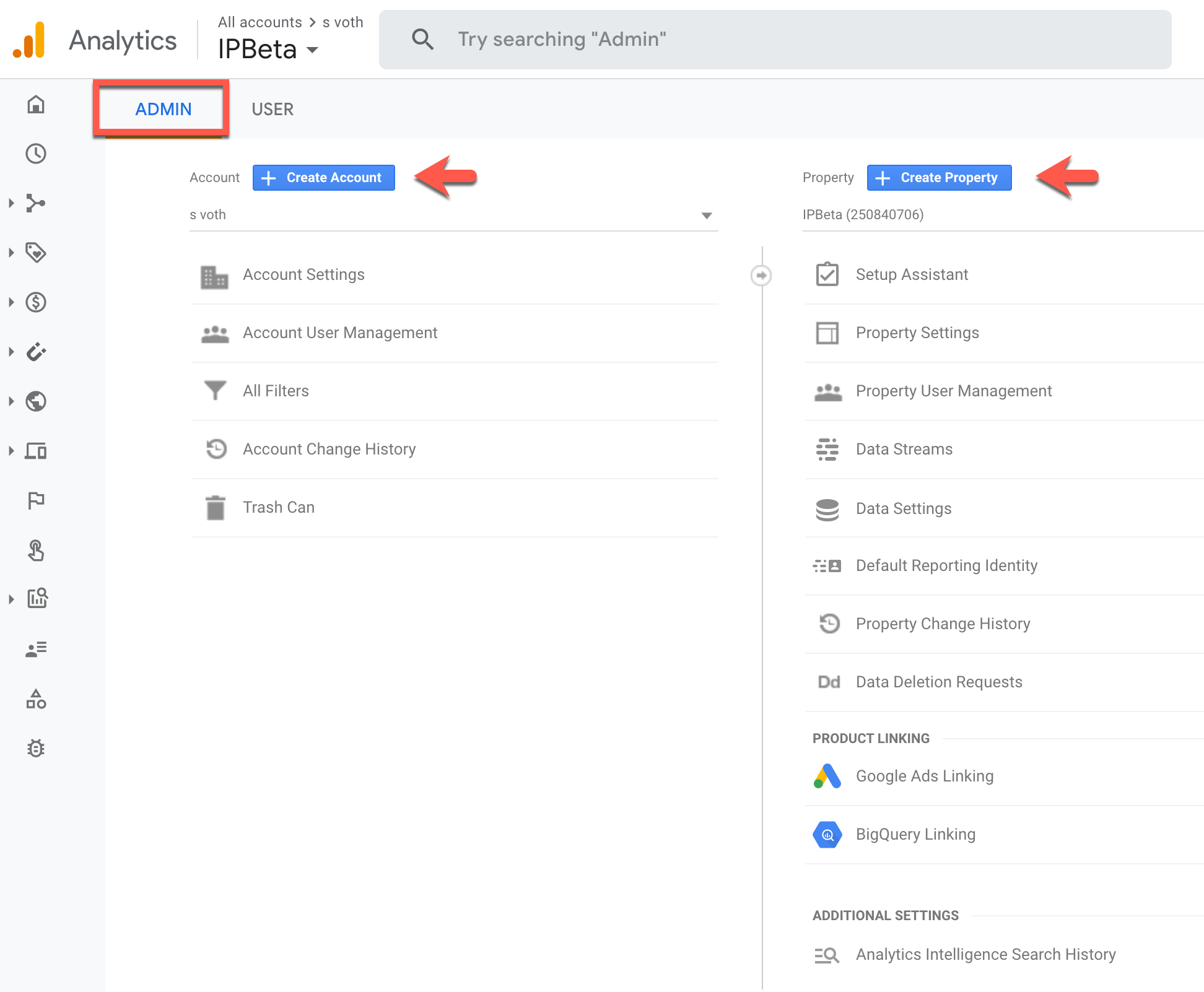Switch to the ADMIN tab
Viewport: 1204px width, 992px height.
(164, 109)
